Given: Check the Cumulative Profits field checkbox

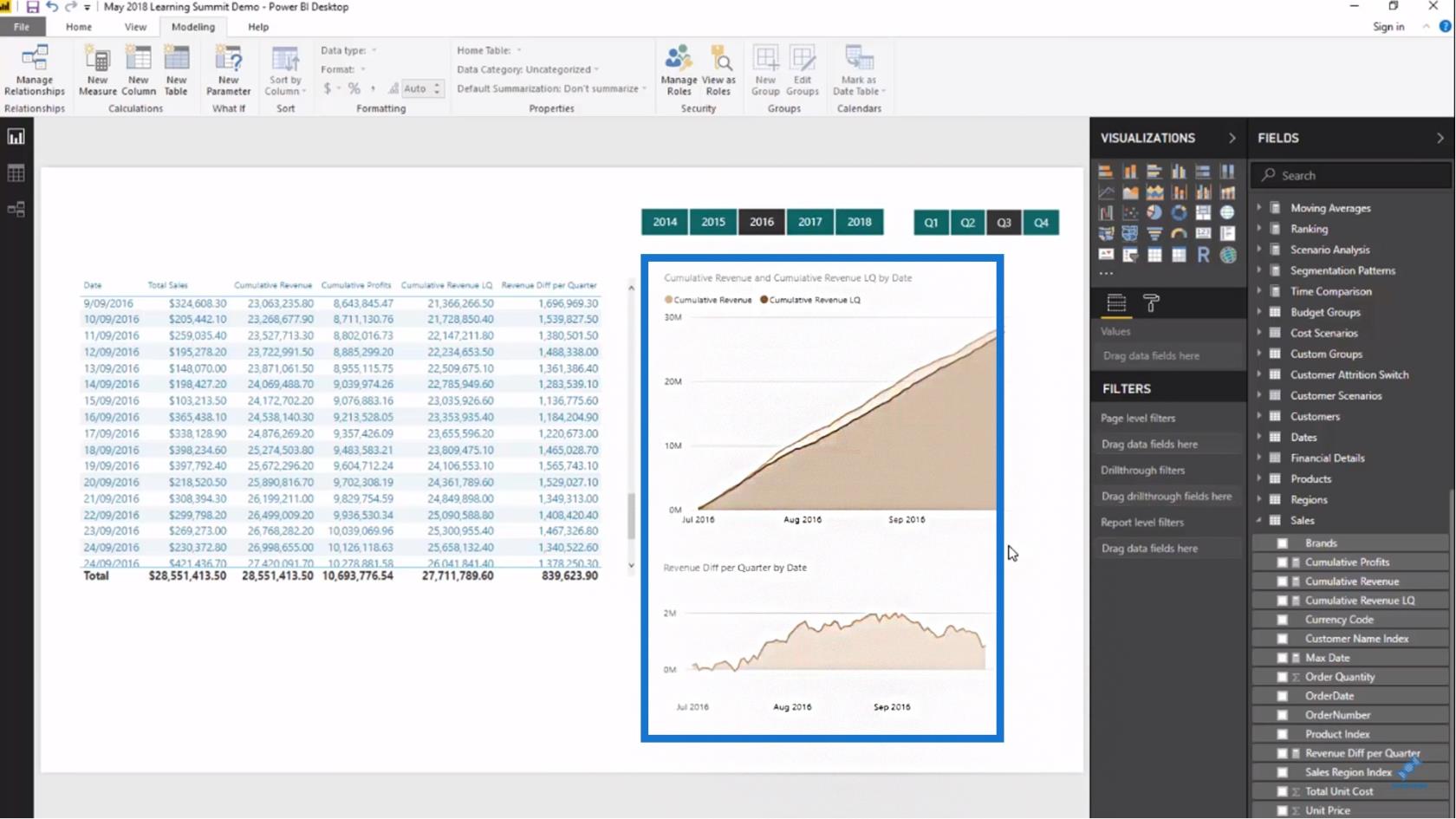Looking at the screenshot, I should coord(1283,562).
